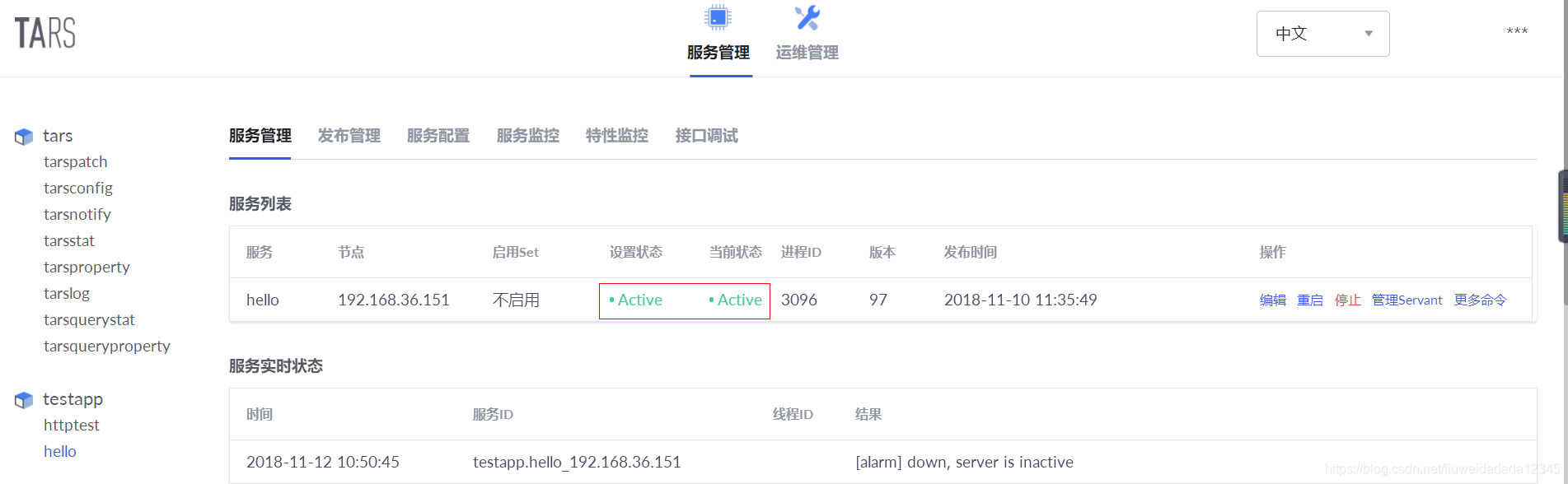1568x484 pixels.
Task: Click the alarm message server is inactive
Action: coord(965,463)
